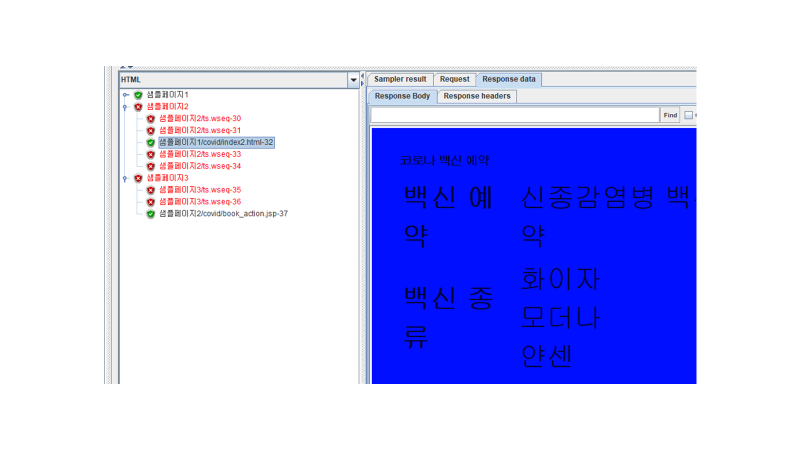Select the row 샘플페이지3/ts.wseq-36
Screen dimensions: 800x450
(199, 202)
